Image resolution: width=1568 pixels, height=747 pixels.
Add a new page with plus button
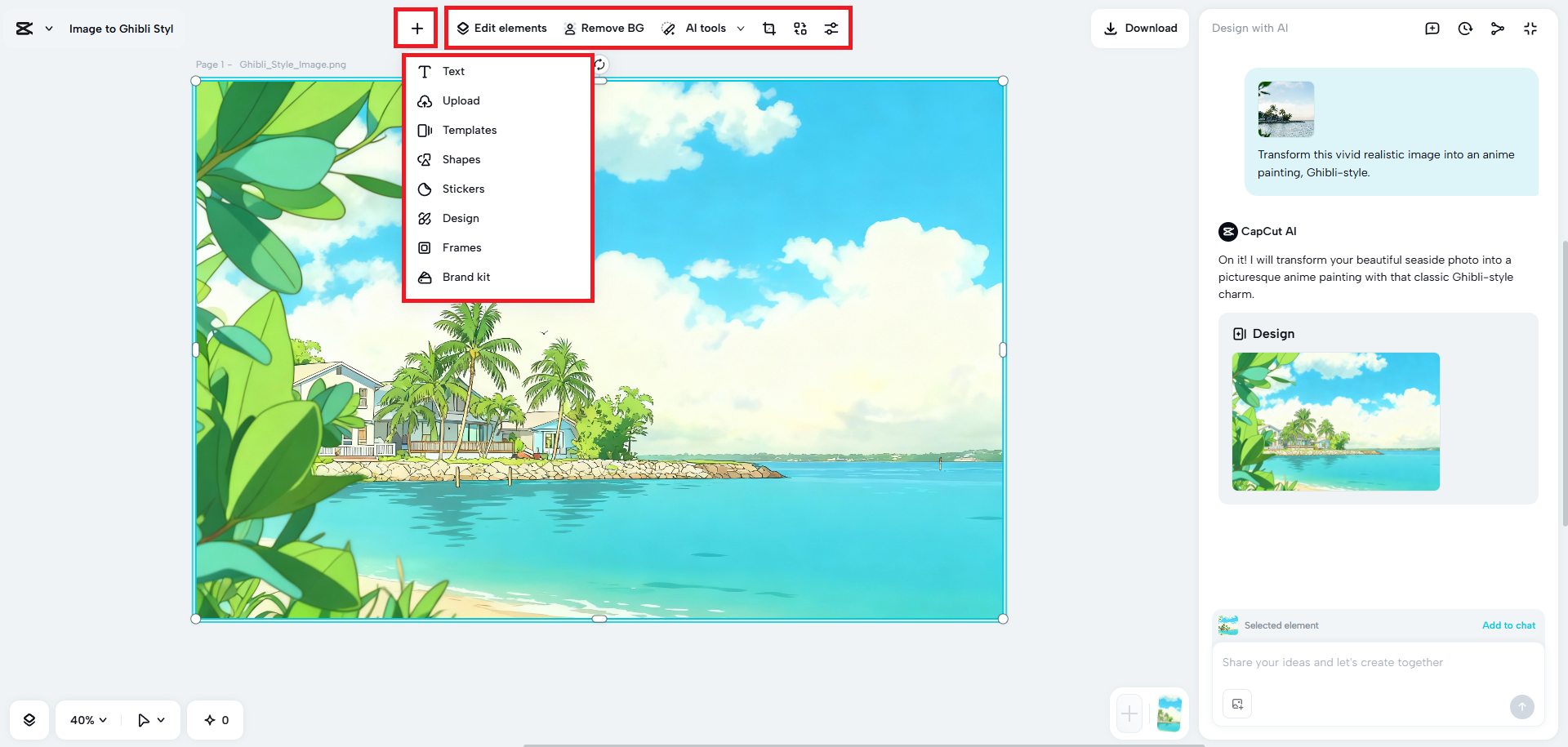(x=1129, y=714)
